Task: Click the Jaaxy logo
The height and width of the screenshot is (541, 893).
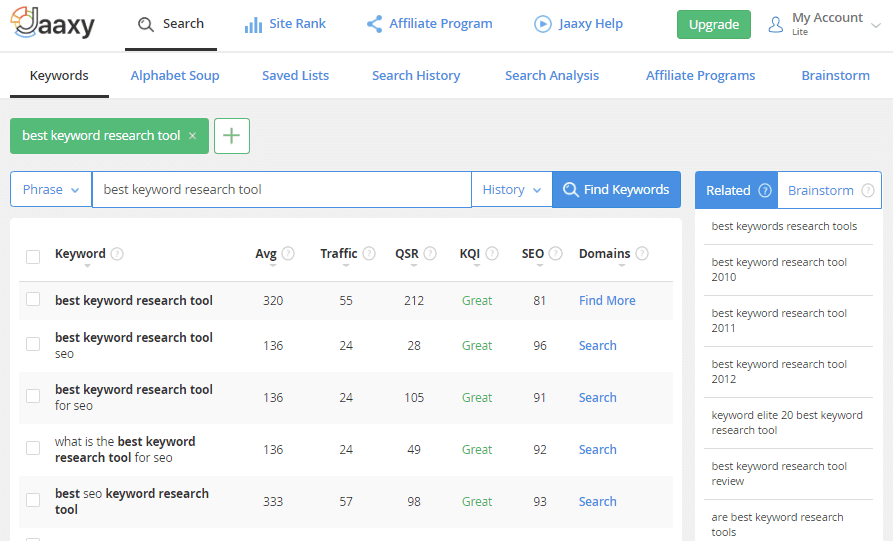Action: point(53,23)
